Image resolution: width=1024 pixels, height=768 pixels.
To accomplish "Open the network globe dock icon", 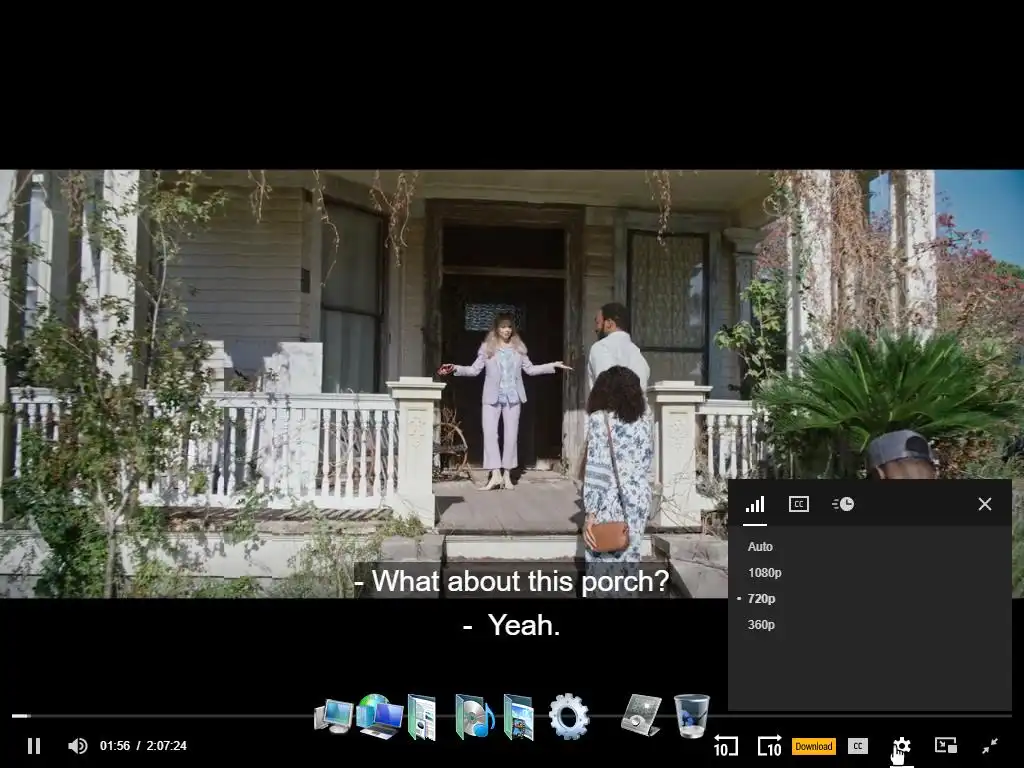I will (x=379, y=716).
